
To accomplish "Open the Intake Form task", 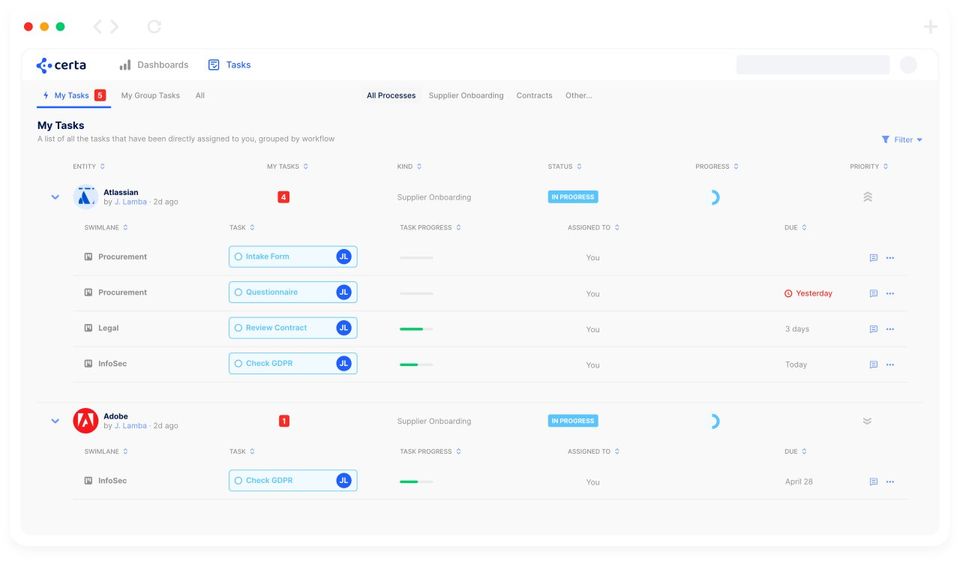I will tap(293, 257).
